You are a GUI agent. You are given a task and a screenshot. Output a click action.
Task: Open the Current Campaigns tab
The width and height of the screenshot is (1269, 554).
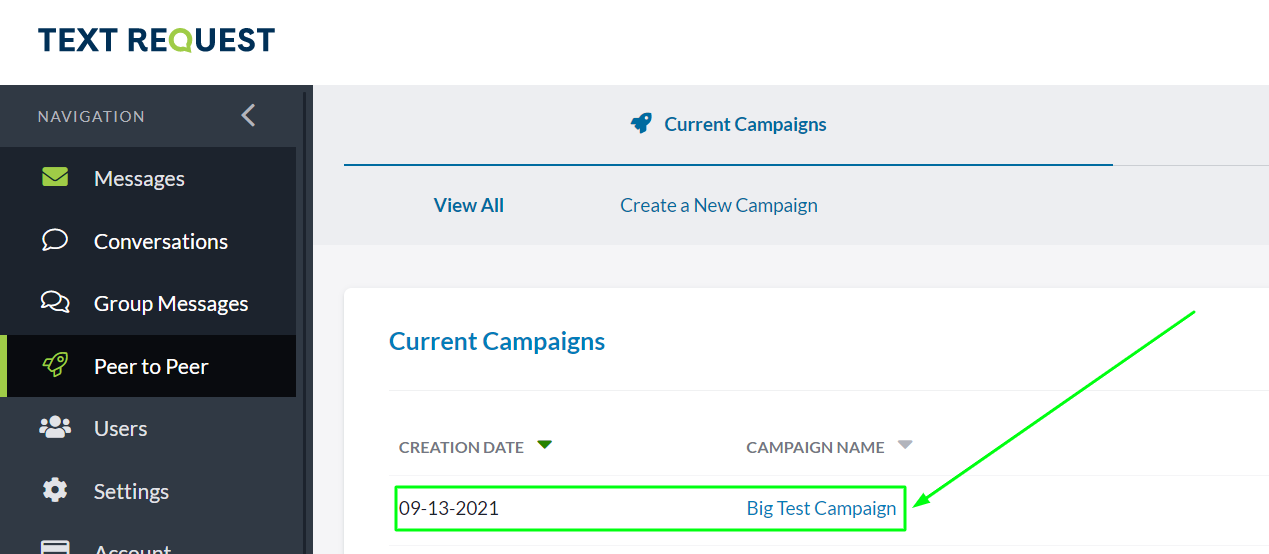pyautogui.click(x=745, y=125)
